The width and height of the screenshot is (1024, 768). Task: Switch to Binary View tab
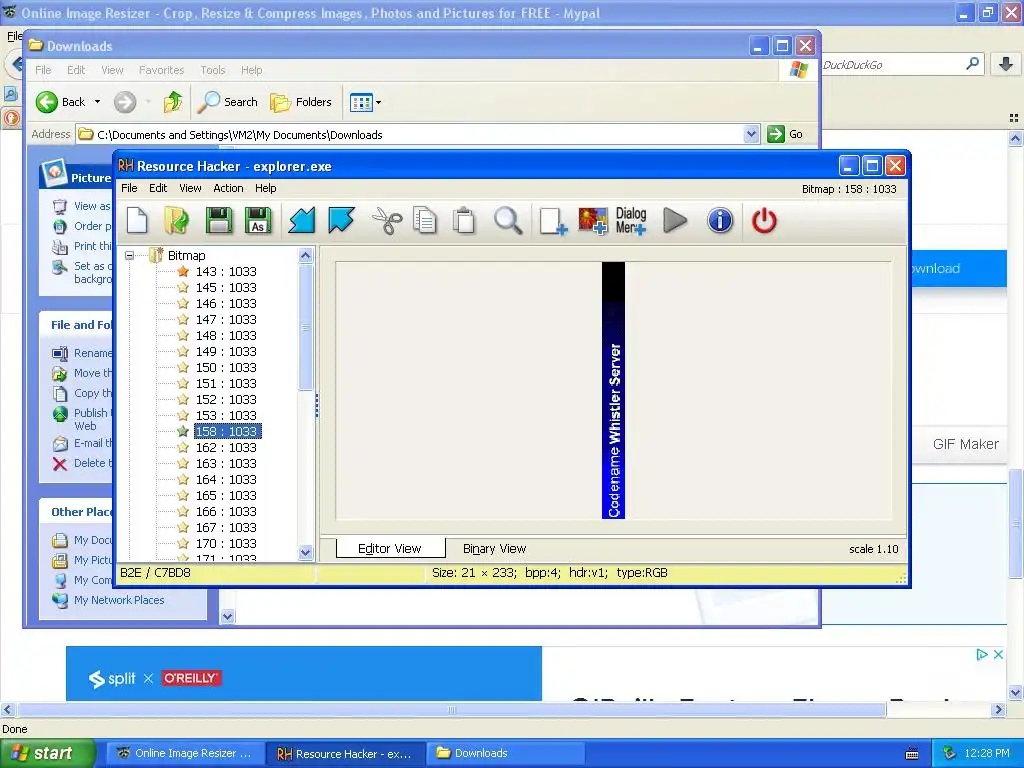click(494, 549)
